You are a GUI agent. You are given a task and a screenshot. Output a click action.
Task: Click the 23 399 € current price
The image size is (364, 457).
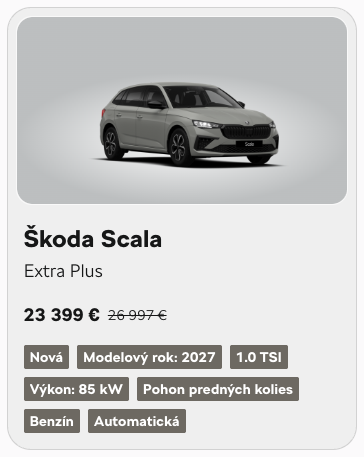tap(62, 315)
